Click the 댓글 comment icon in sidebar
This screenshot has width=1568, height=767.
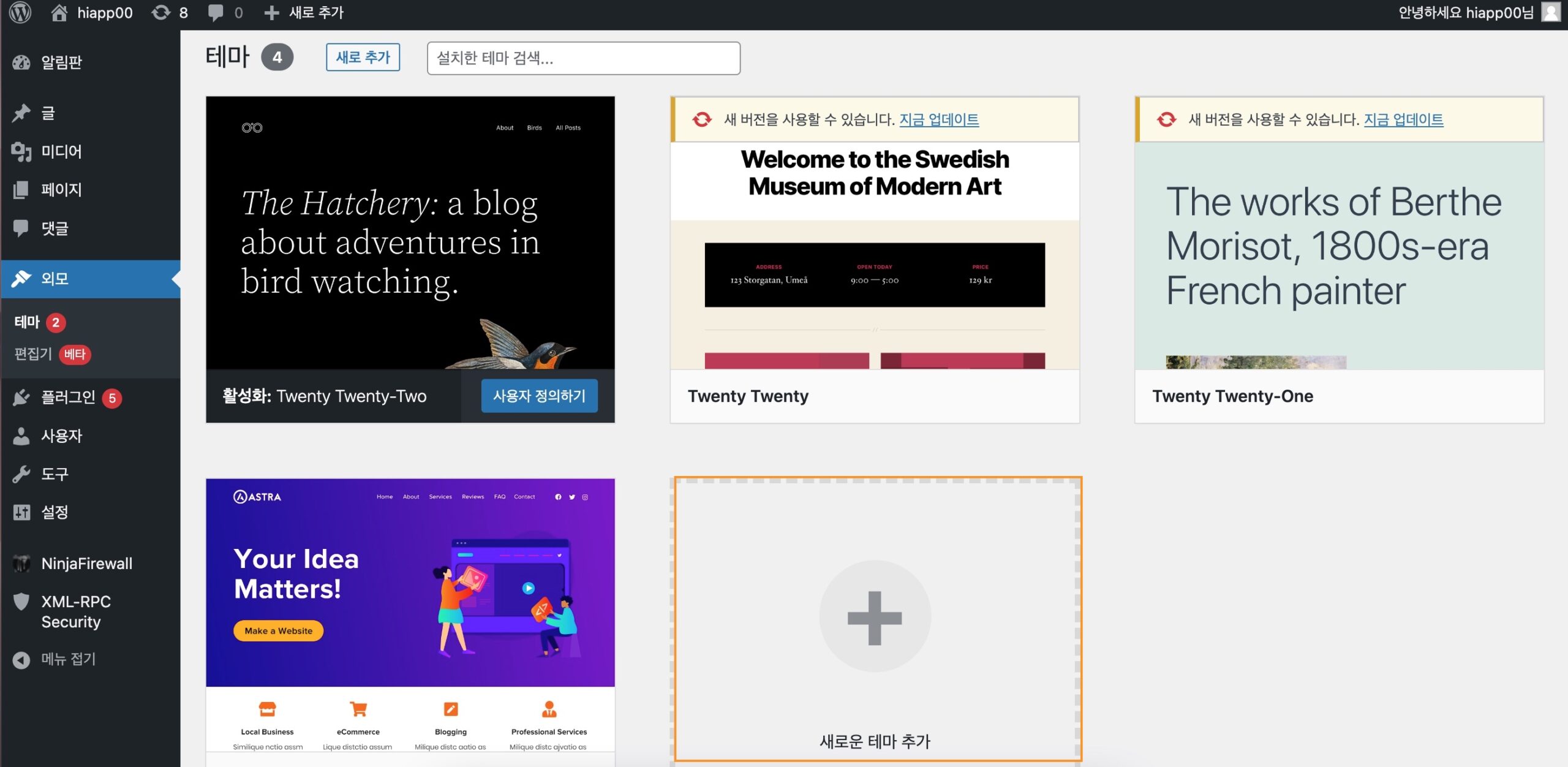click(21, 228)
